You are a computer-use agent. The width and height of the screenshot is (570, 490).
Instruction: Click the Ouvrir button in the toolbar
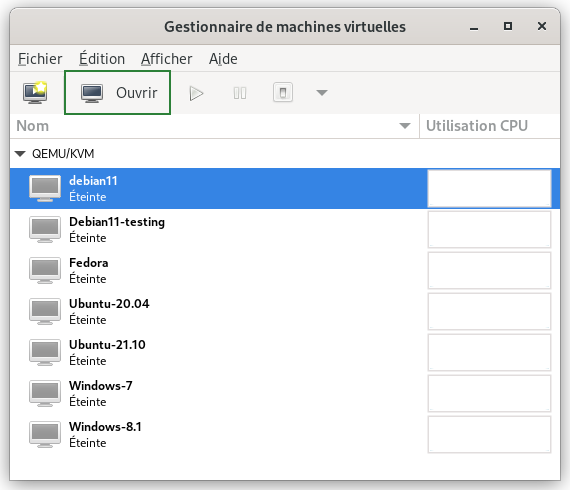(x=117, y=93)
